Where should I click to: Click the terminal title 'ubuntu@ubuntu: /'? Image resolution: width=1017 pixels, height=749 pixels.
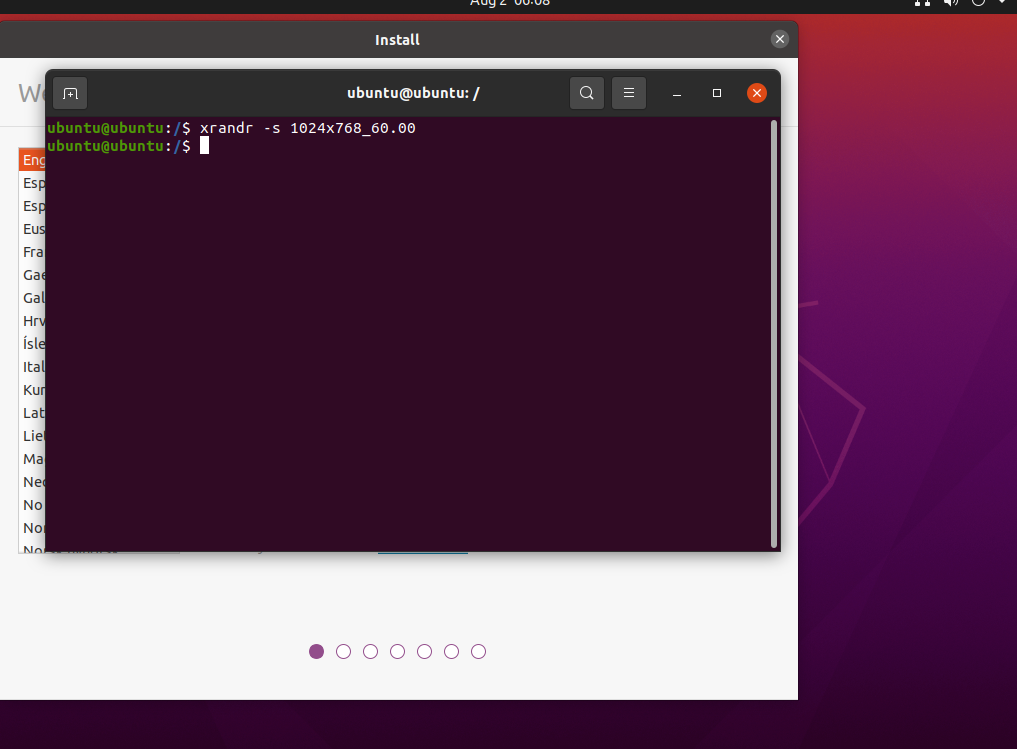[413, 93]
